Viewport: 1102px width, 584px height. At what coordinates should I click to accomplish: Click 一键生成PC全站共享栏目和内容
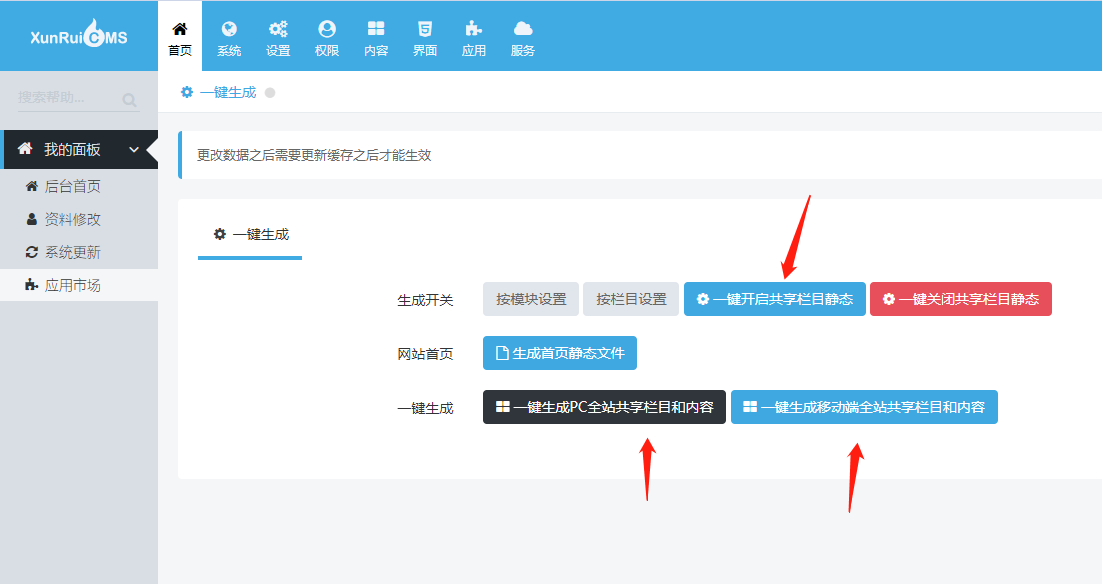(604, 406)
